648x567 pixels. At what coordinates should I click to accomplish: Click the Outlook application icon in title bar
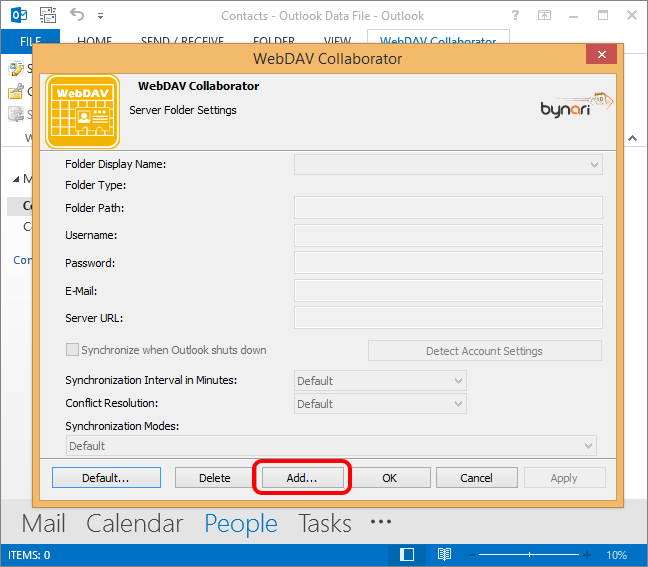point(19,16)
